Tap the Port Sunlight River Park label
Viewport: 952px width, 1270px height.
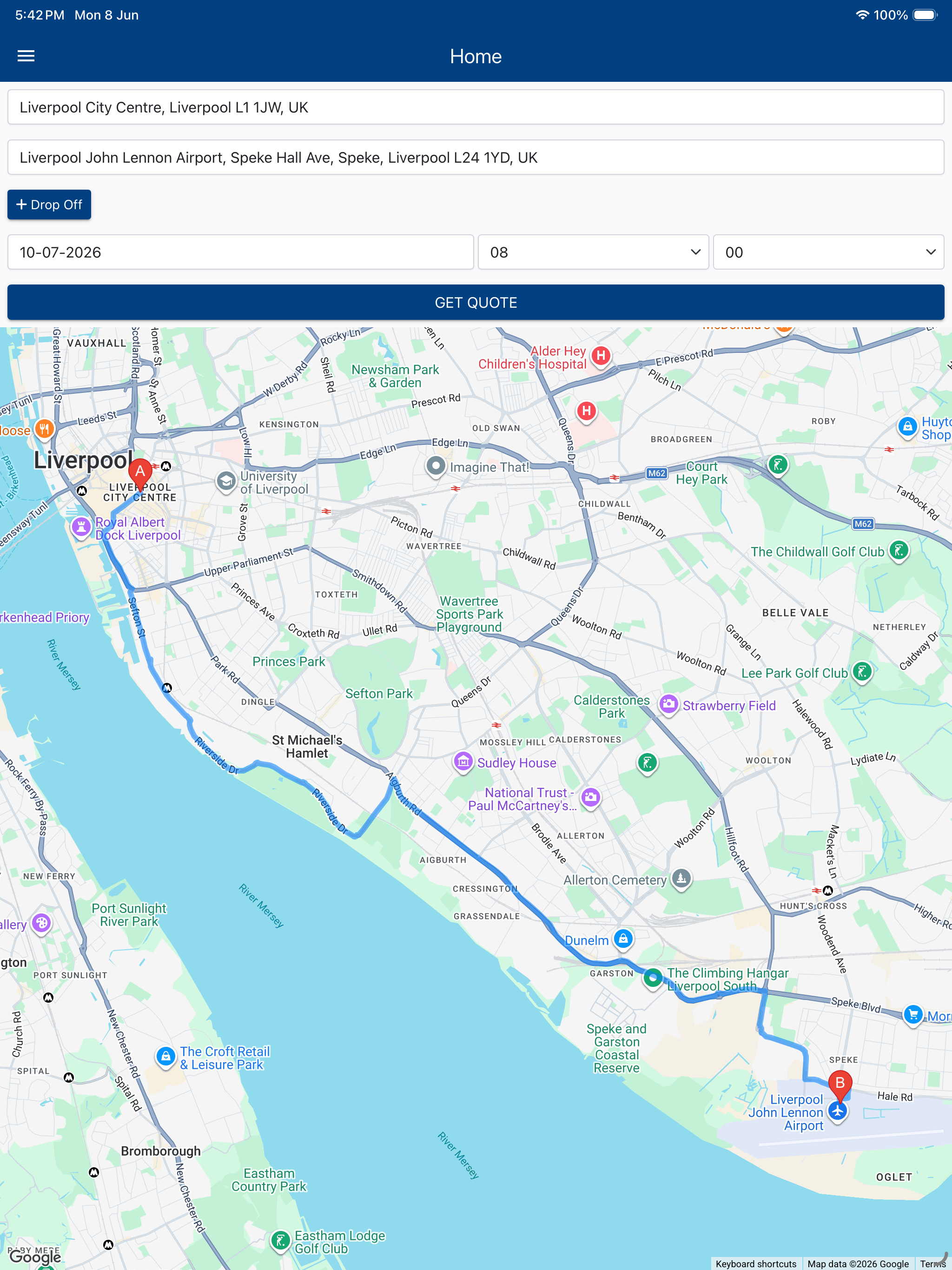click(129, 915)
